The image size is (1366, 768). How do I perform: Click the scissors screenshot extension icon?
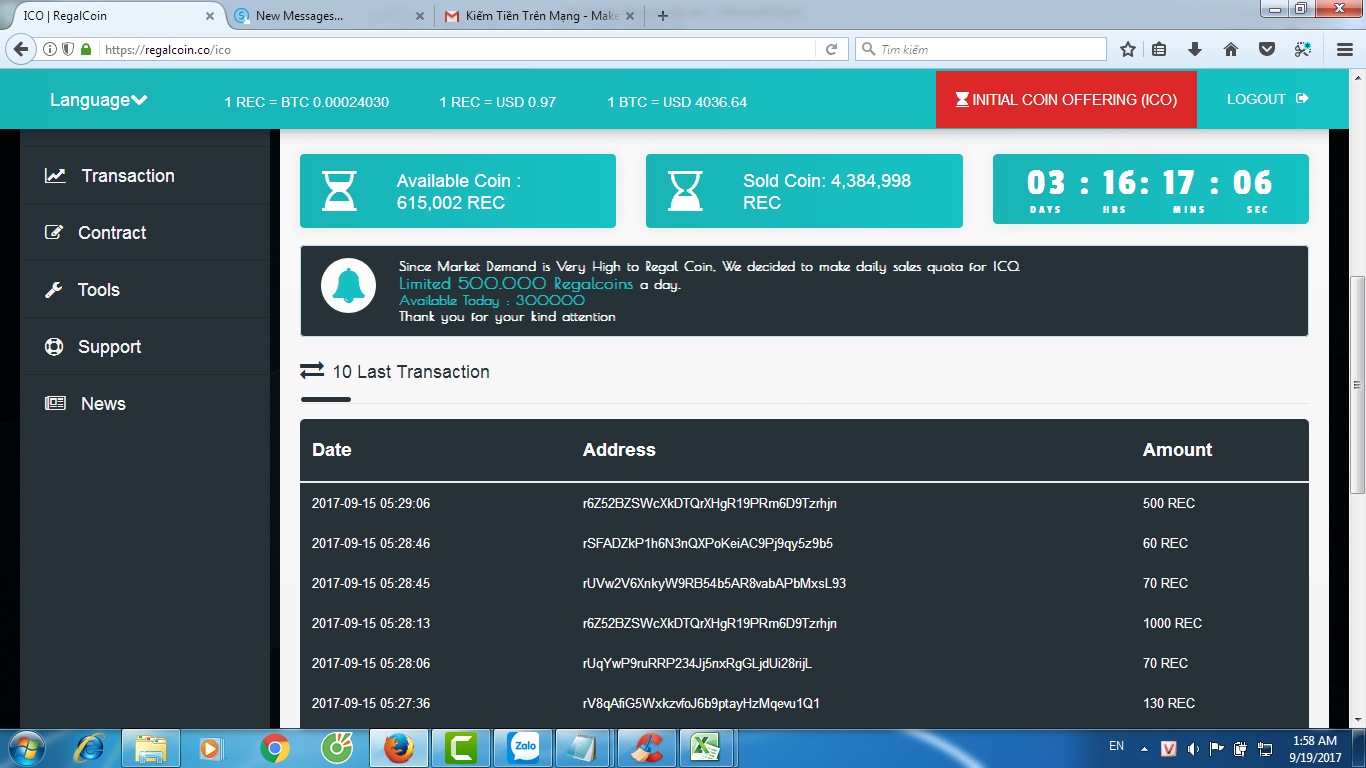1302,49
